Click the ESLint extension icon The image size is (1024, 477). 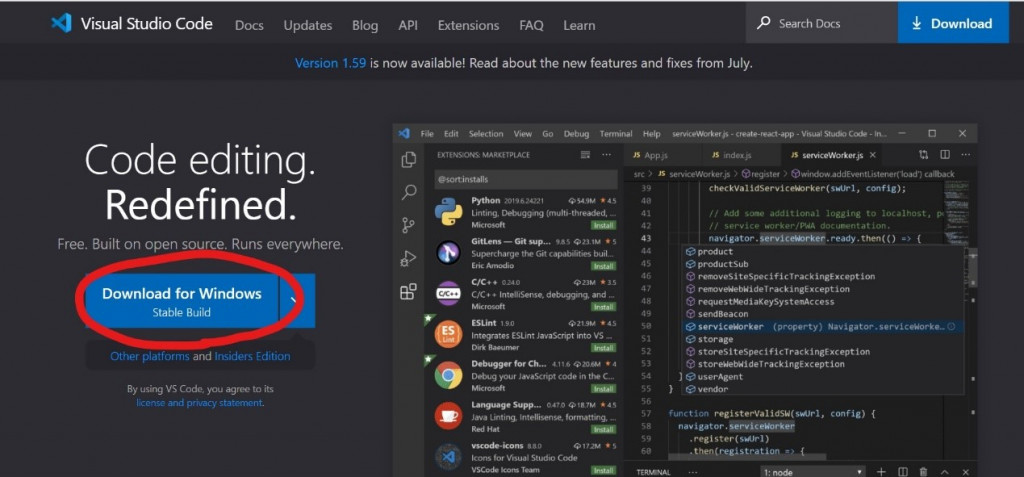coord(449,334)
